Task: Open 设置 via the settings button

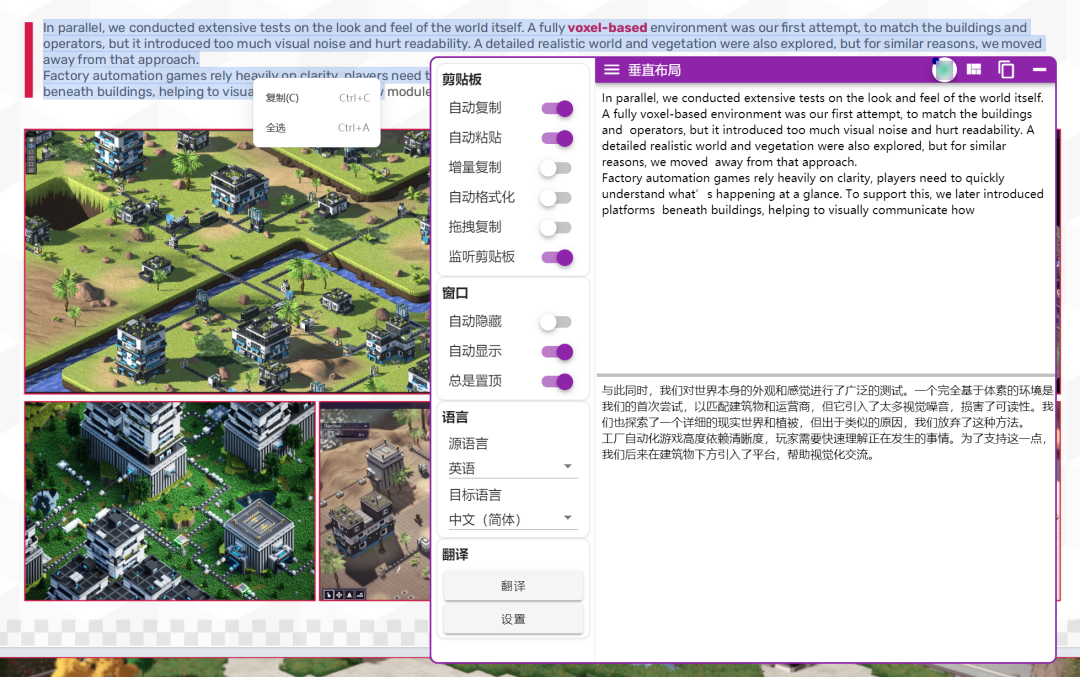Action: [513, 618]
